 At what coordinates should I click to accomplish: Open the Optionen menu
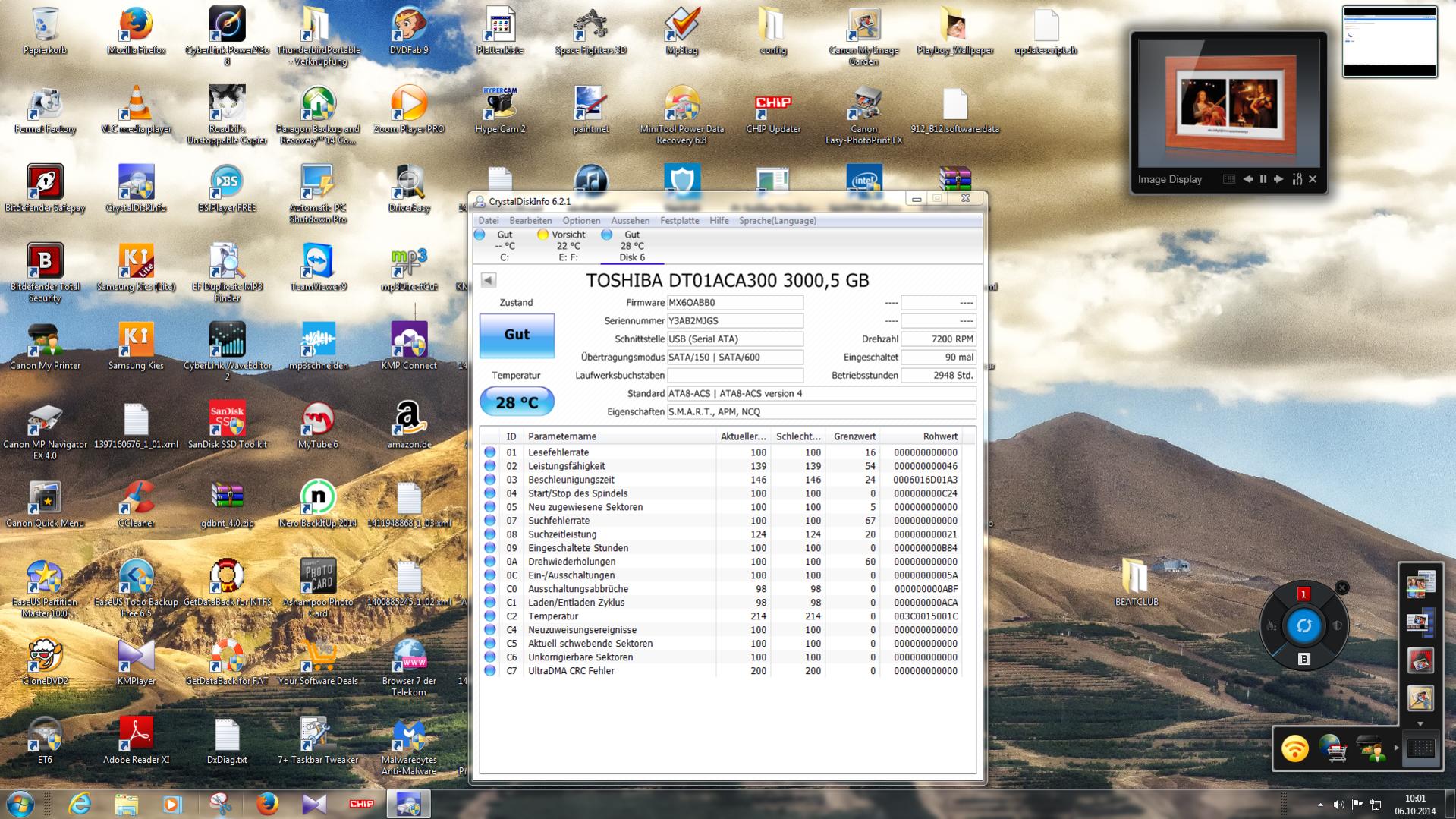581,221
